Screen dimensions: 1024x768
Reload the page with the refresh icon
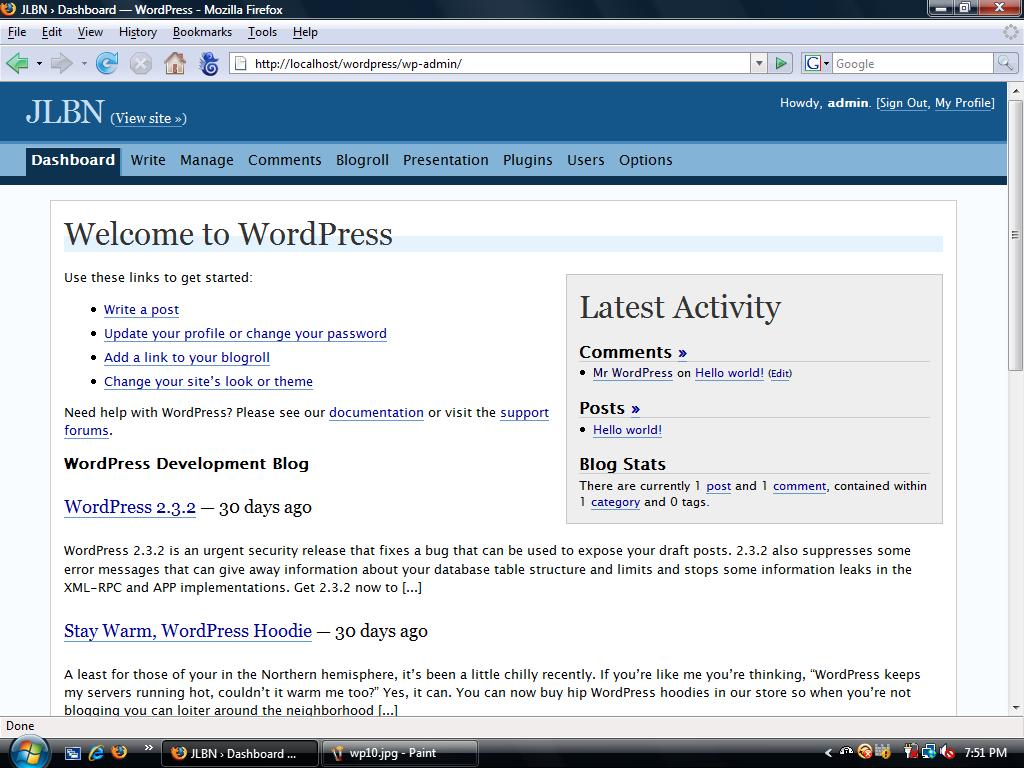(107, 63)
